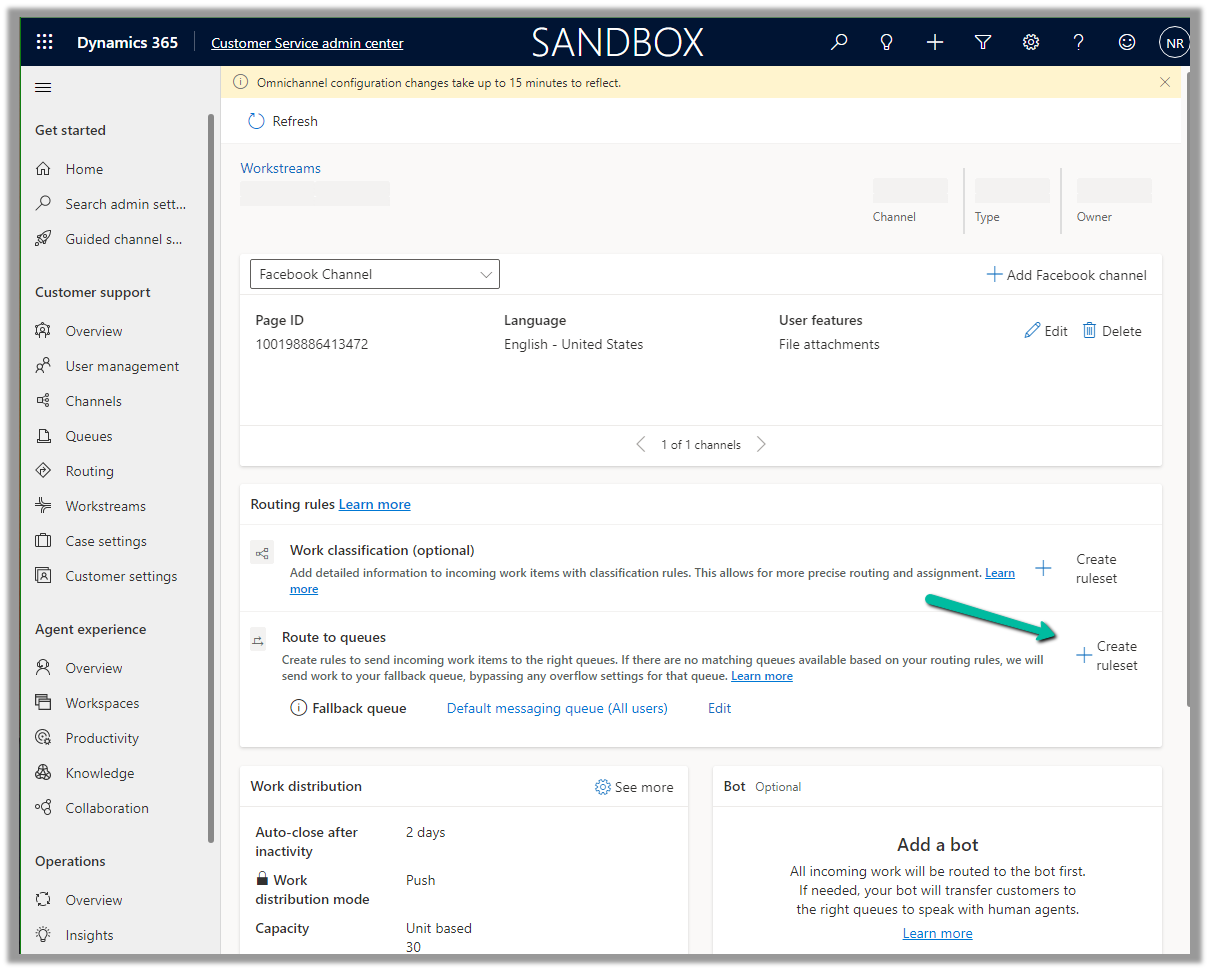
Task: Click the Productivity icon in sidebar
Action: click(x=43, y=738)
